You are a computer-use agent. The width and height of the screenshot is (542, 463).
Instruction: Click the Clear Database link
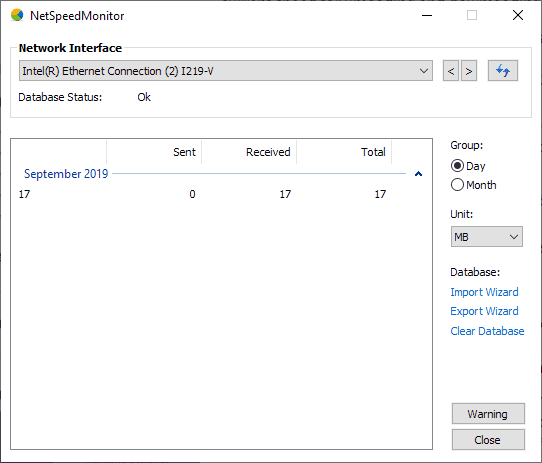pyautogui.click(x=487, y=331)
